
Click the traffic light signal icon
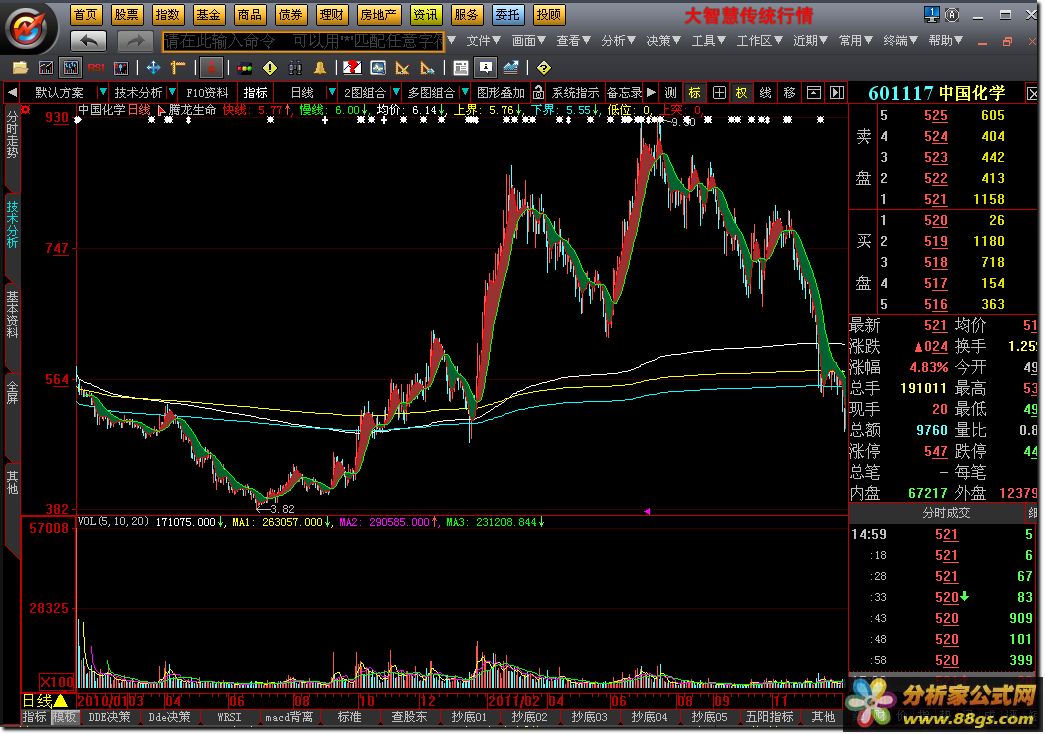point(245,67)
